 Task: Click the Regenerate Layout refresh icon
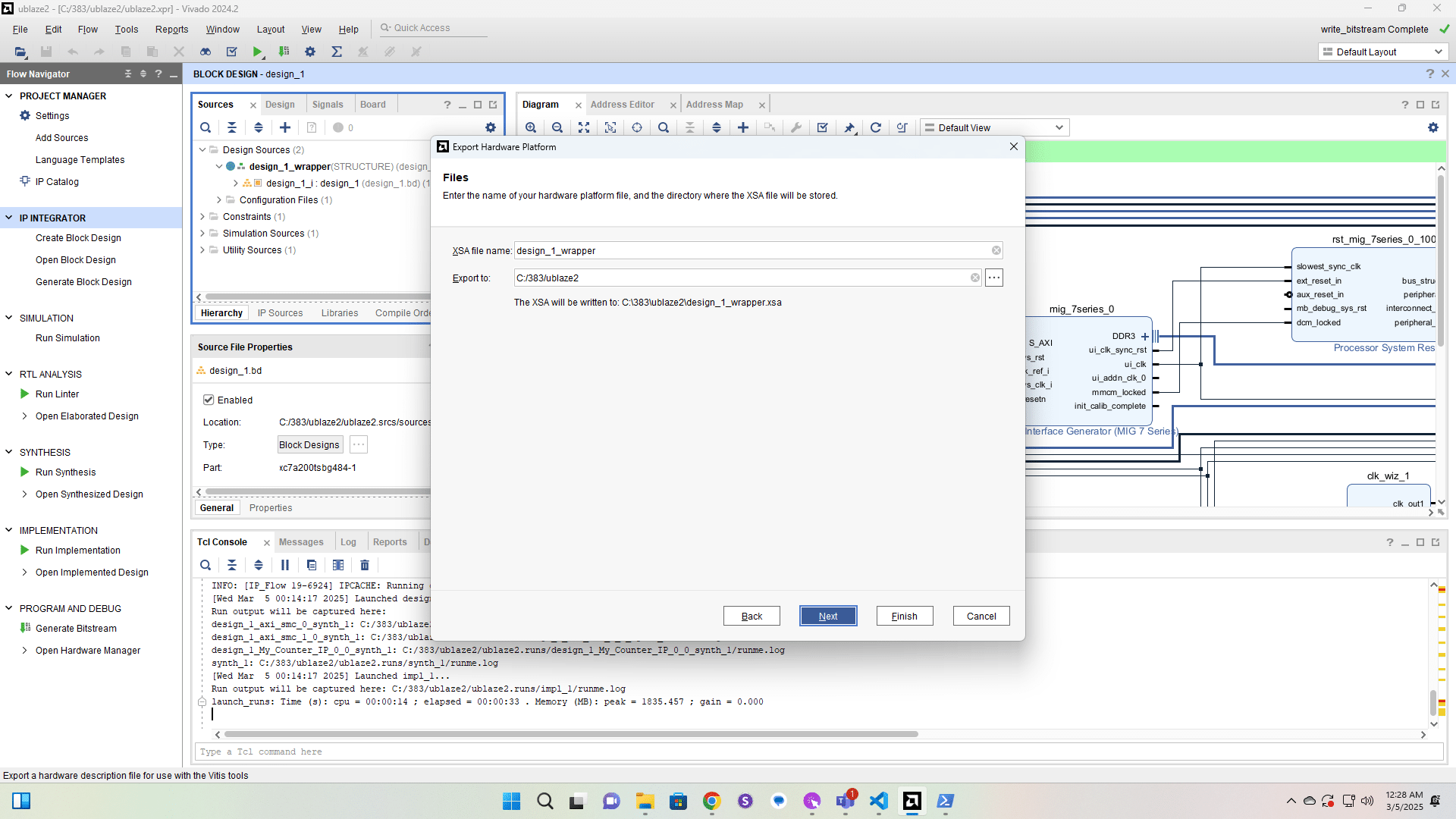(x=876, y=127)
